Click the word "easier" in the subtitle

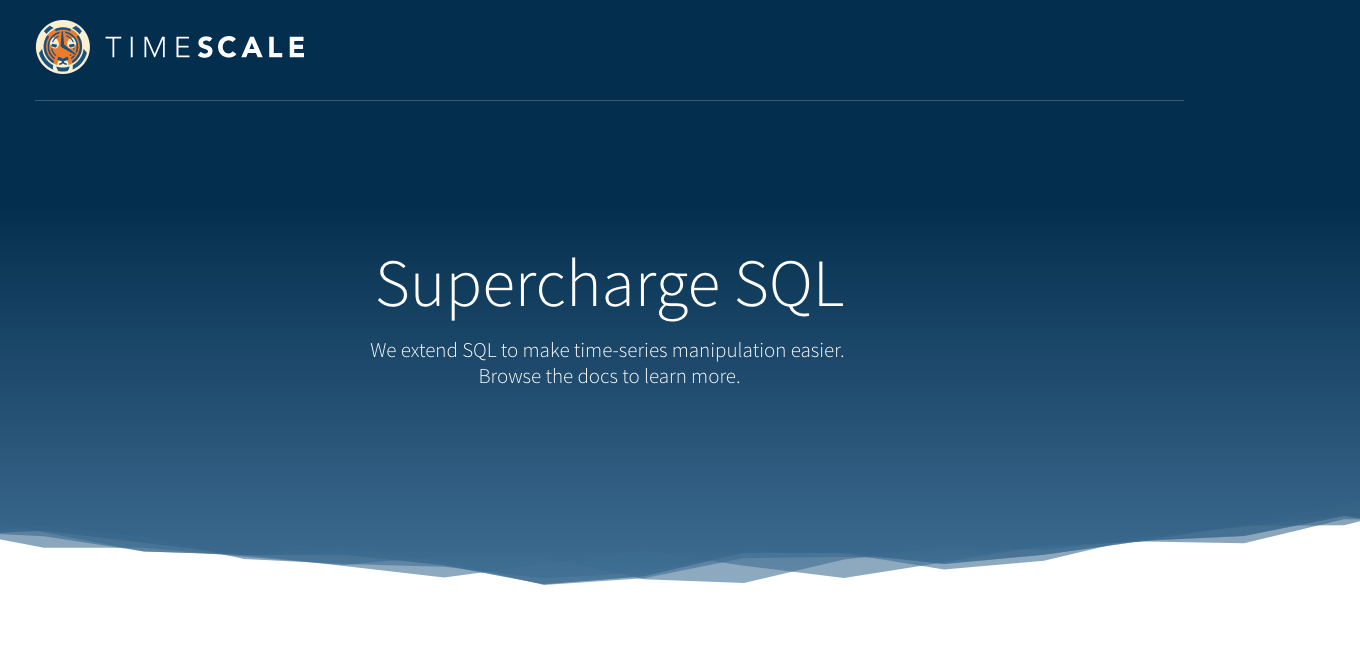point(816,350)
